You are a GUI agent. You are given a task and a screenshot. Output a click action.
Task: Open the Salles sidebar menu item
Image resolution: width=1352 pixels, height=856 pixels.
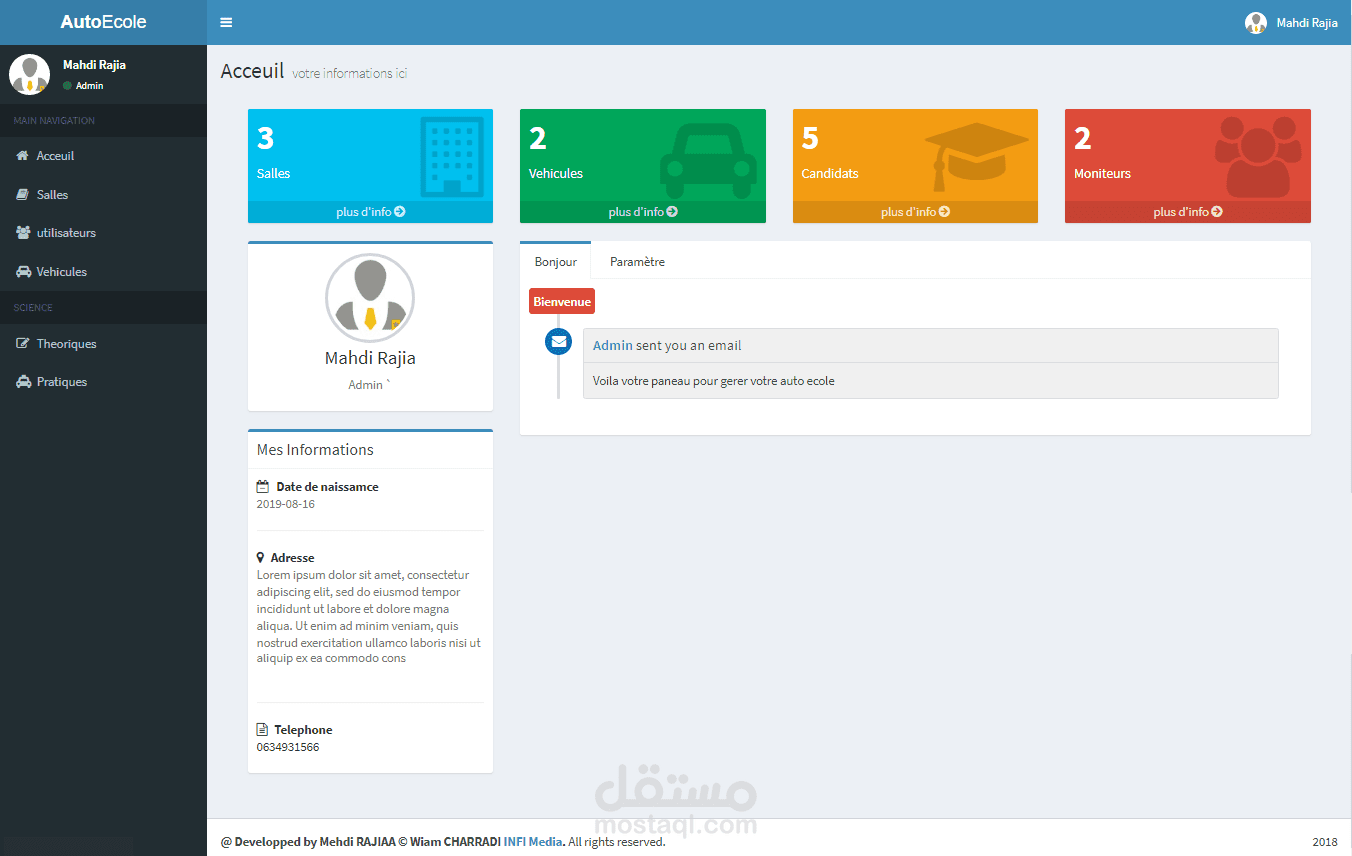(x=103, y=195)
